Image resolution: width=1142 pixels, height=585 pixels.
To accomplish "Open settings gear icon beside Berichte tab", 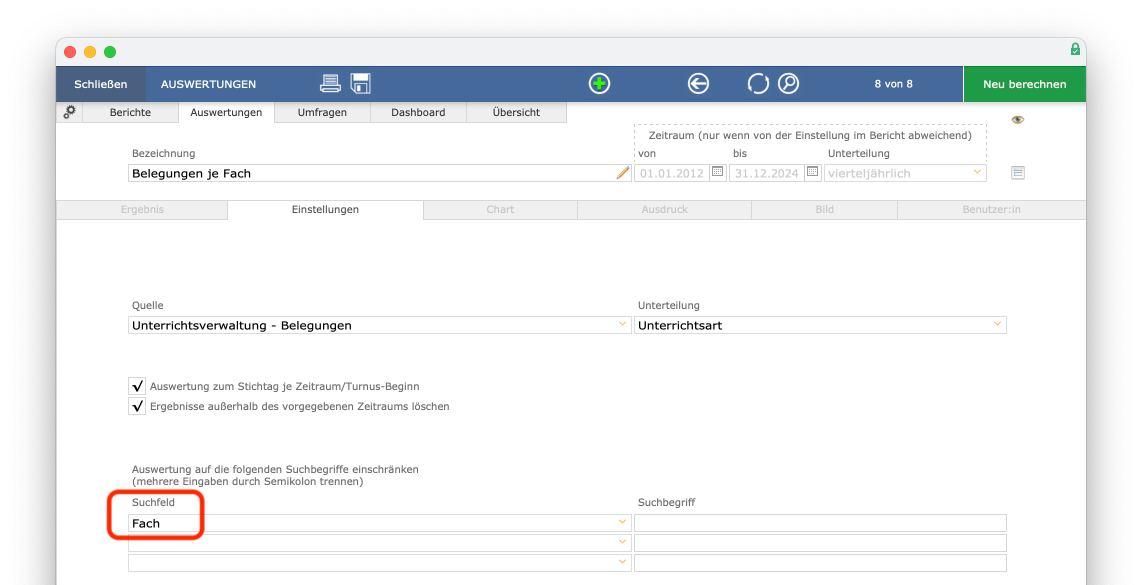I will 70,112.
